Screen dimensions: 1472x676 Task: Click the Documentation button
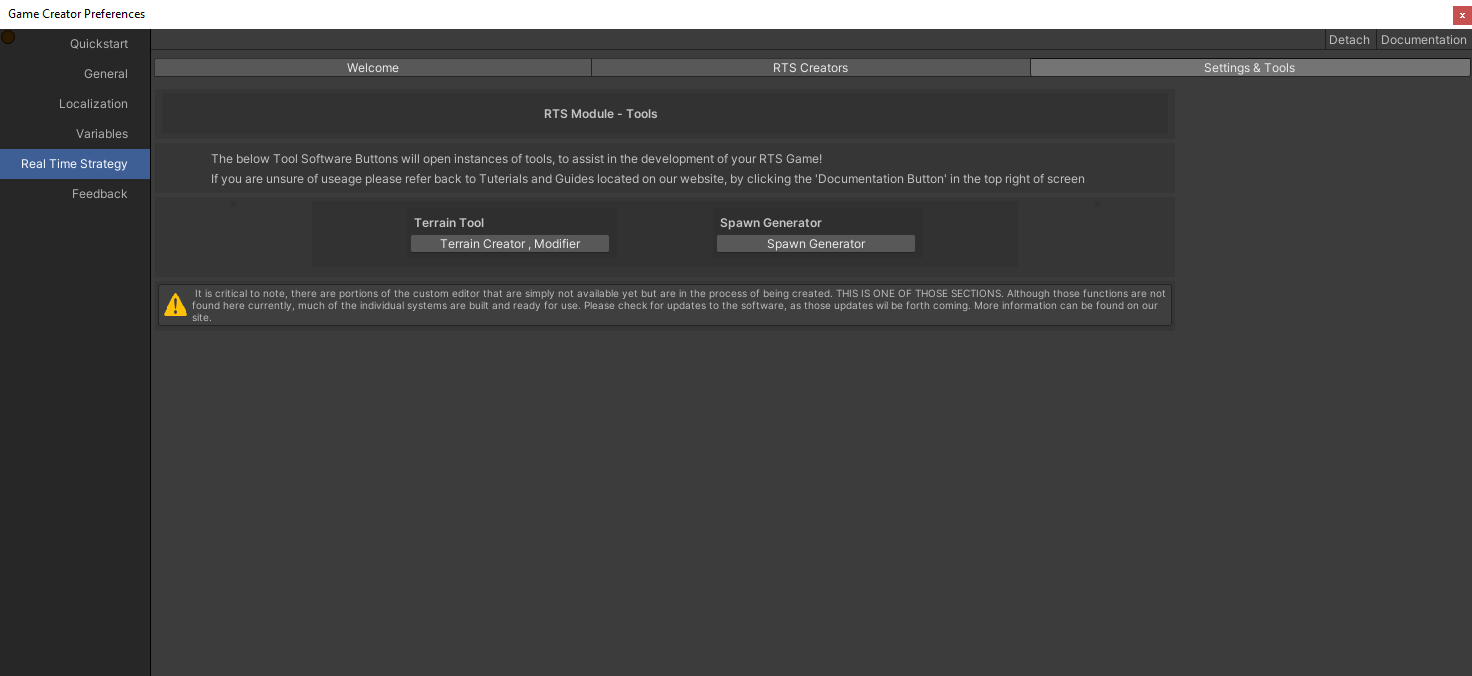(1423, 39)
